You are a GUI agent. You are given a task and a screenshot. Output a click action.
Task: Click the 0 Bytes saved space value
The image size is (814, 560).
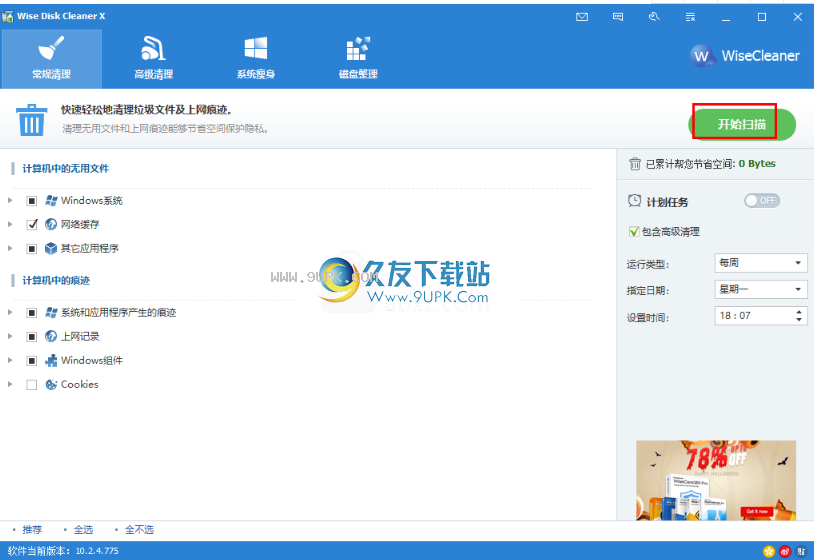coord(757,163)
